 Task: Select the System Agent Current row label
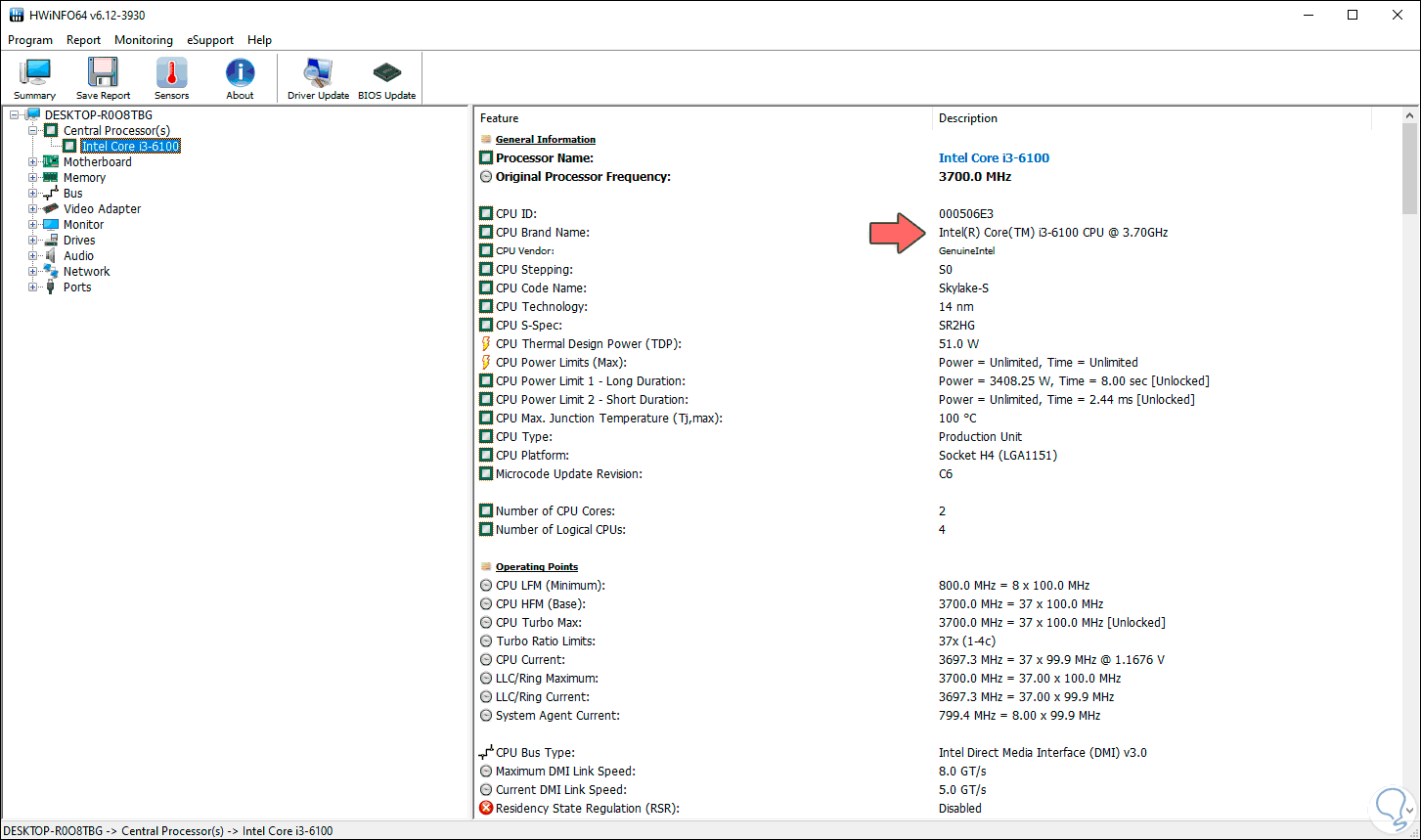point(557,716)
